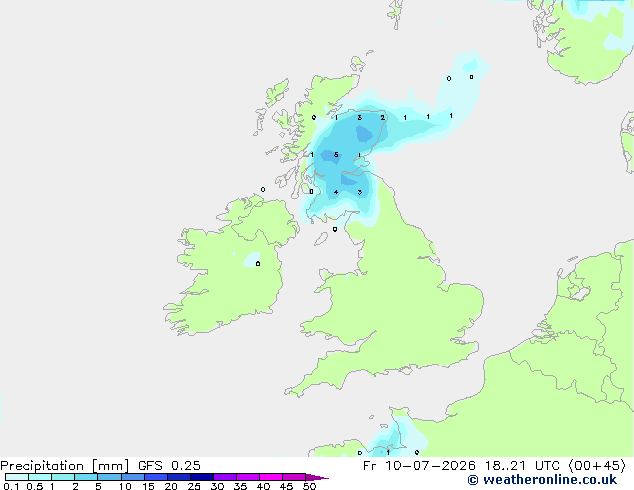Pick the 0.1–0.5 mm palest legend swatch
The height and width of the screenshot is (490, 634).
point(17,477)
